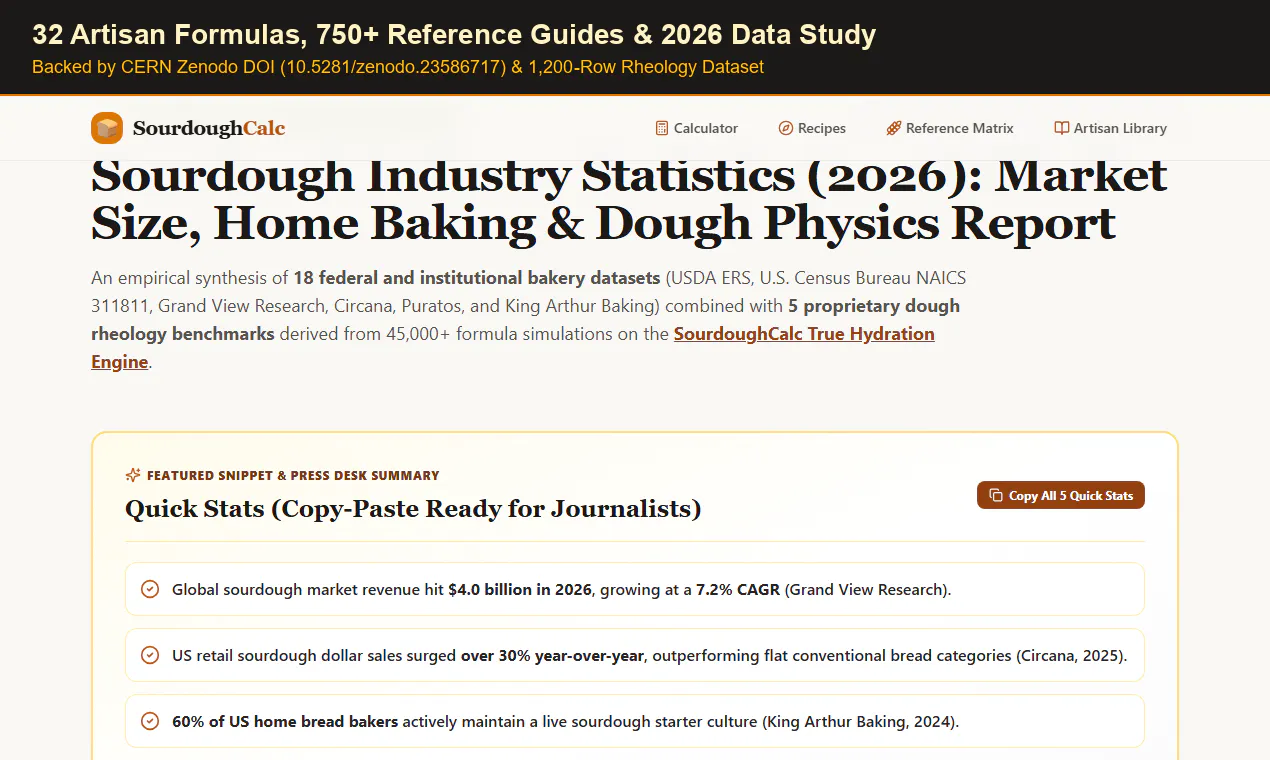Select the 'over 30% year-over-year' stat row
The width and height of the screenshot is (1270, 760).
(635, 655)
